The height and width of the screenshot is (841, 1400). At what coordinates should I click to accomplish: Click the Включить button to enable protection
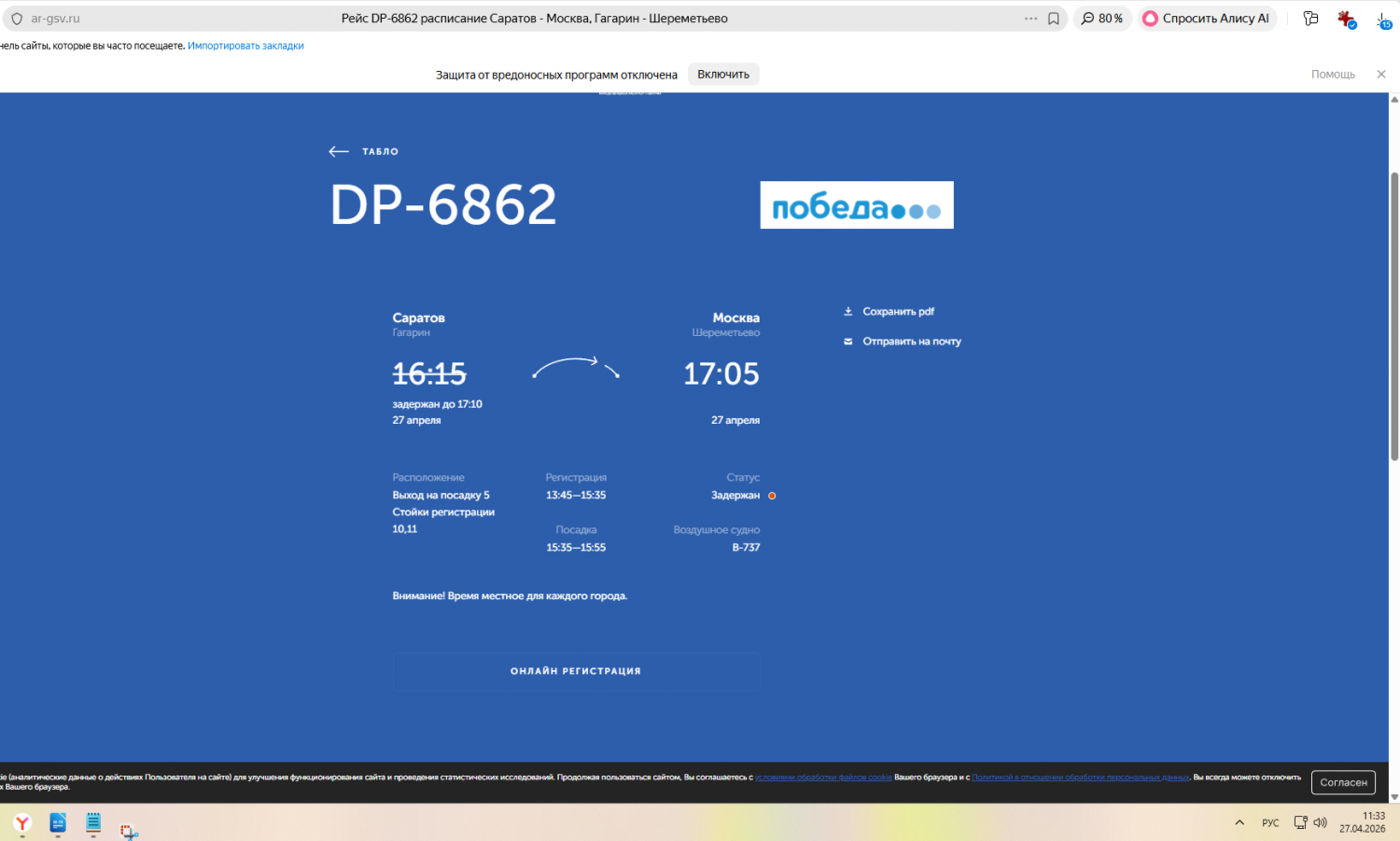click(723, 75)
